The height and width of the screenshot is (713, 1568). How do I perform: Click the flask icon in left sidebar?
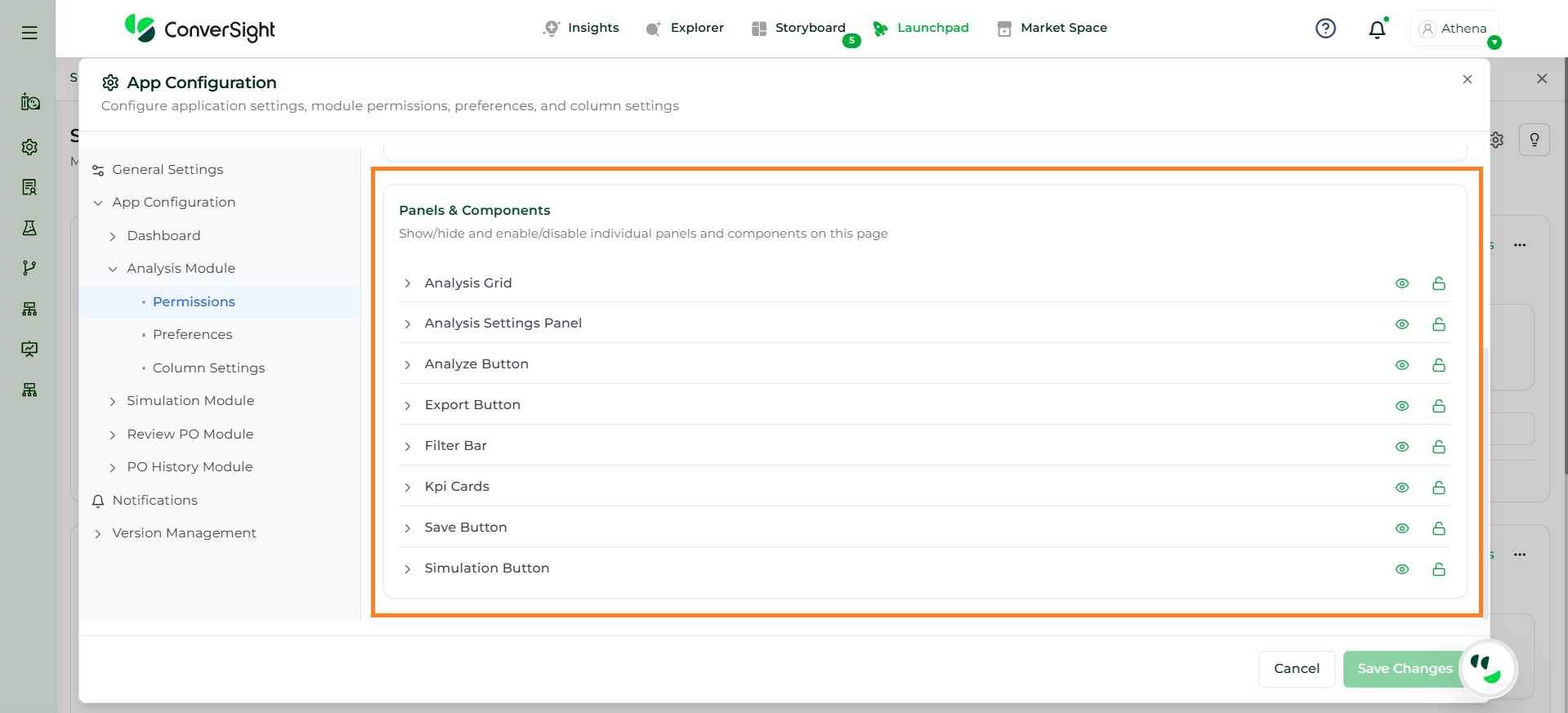click(x=29, y=228)
